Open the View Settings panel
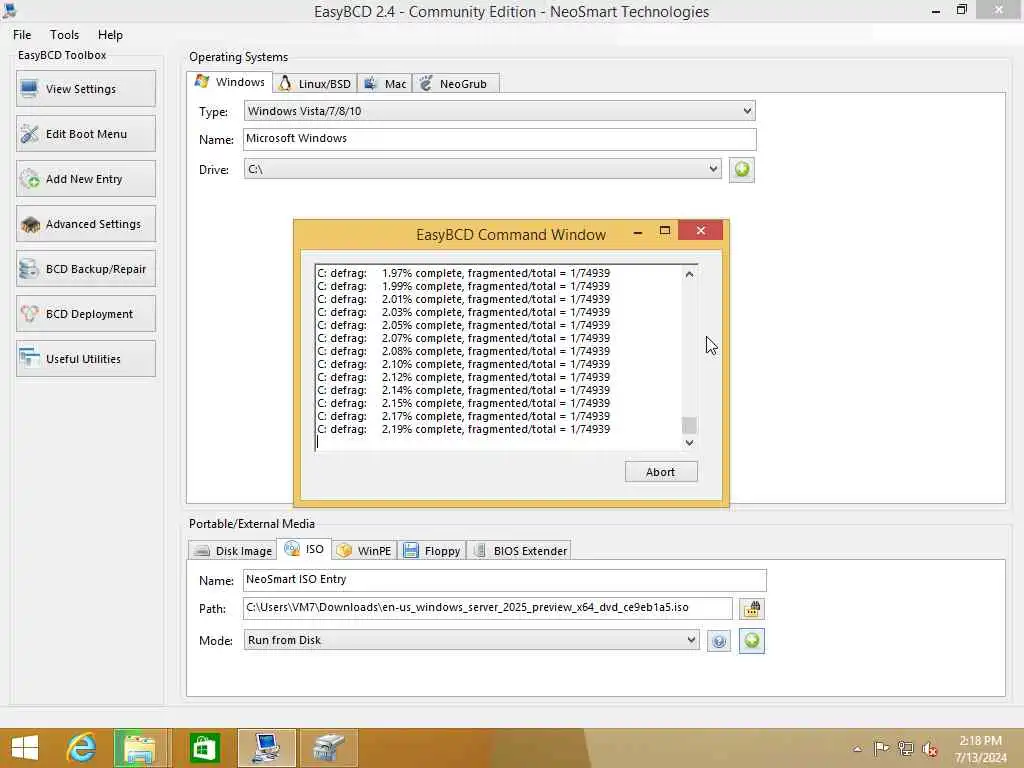Image resolution: width=1024 pixels, height=768 pixels. (86, 89)
